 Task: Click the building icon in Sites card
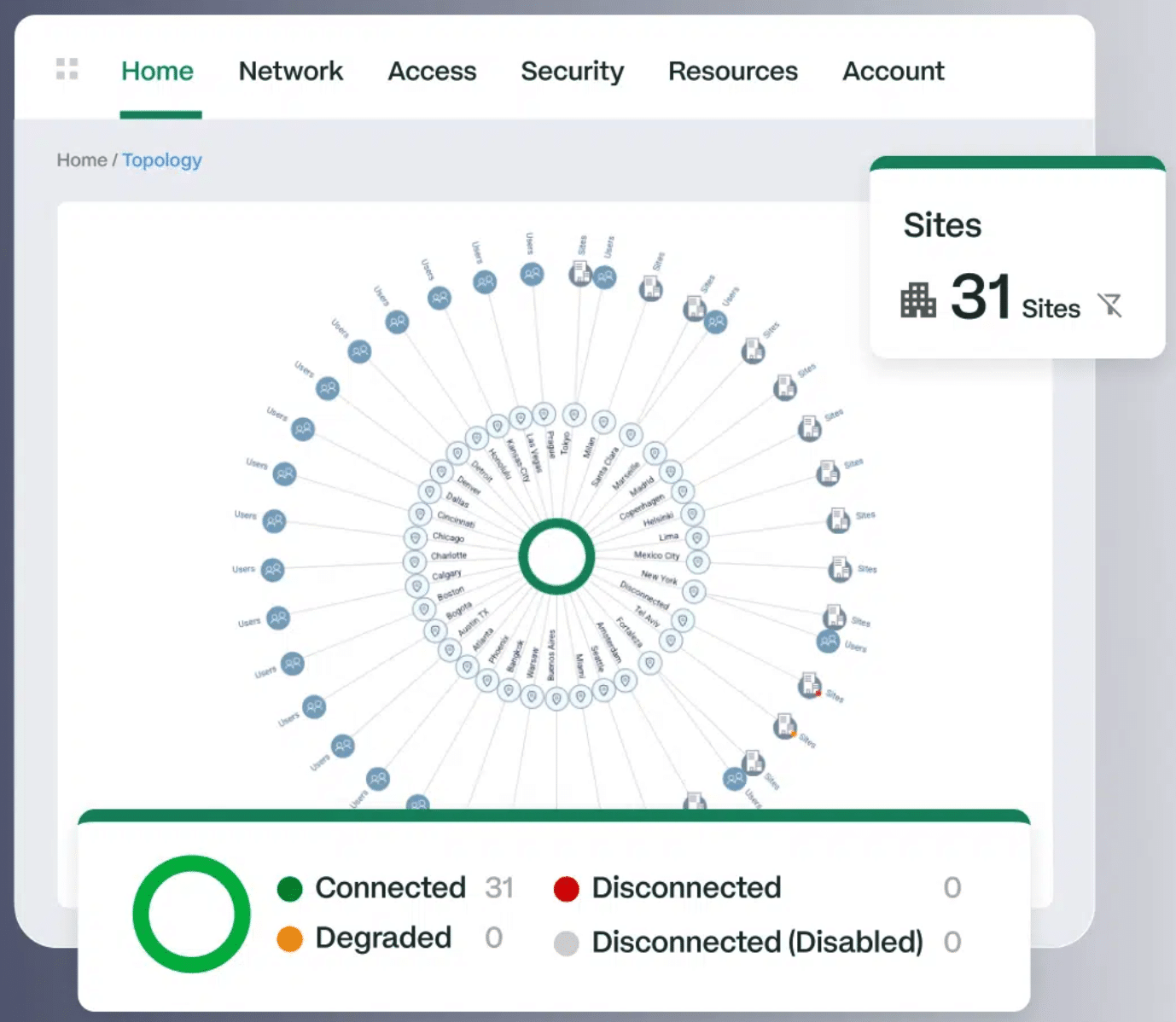918,300
